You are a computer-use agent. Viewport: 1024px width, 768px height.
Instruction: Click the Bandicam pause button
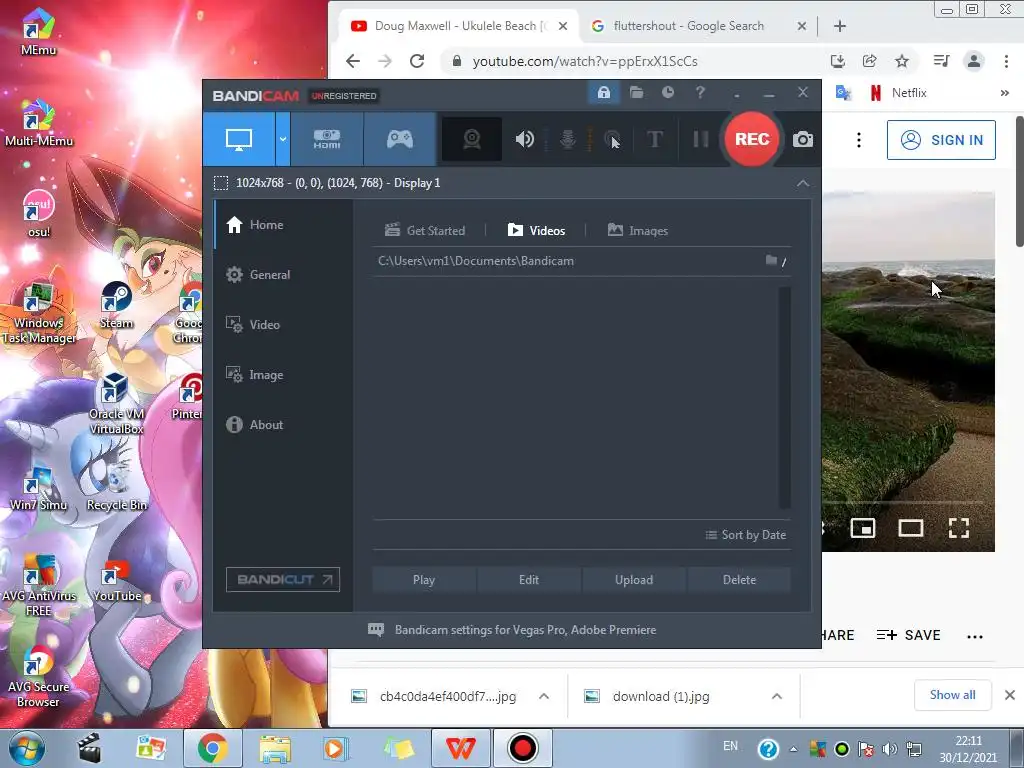coord(701,139)
